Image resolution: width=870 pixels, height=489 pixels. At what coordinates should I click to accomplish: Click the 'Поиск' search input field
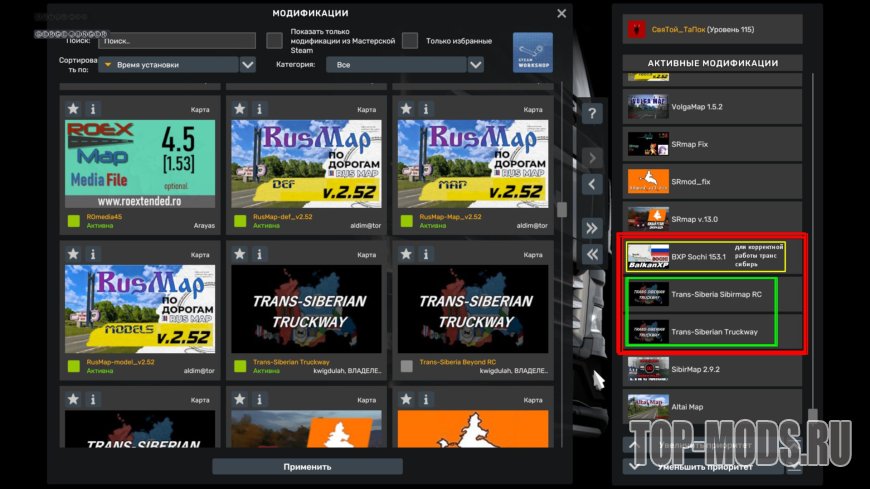177,41
